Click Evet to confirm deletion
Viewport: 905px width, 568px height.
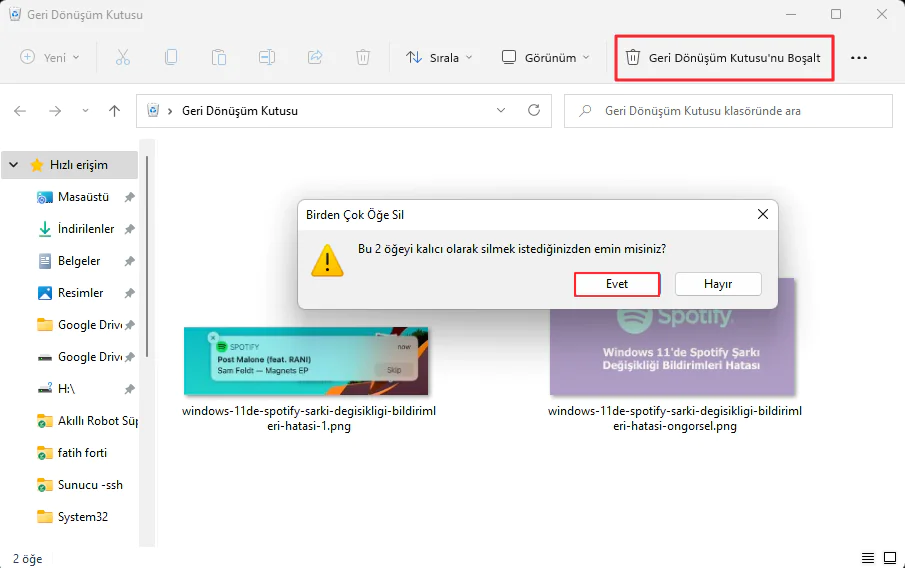617,284
